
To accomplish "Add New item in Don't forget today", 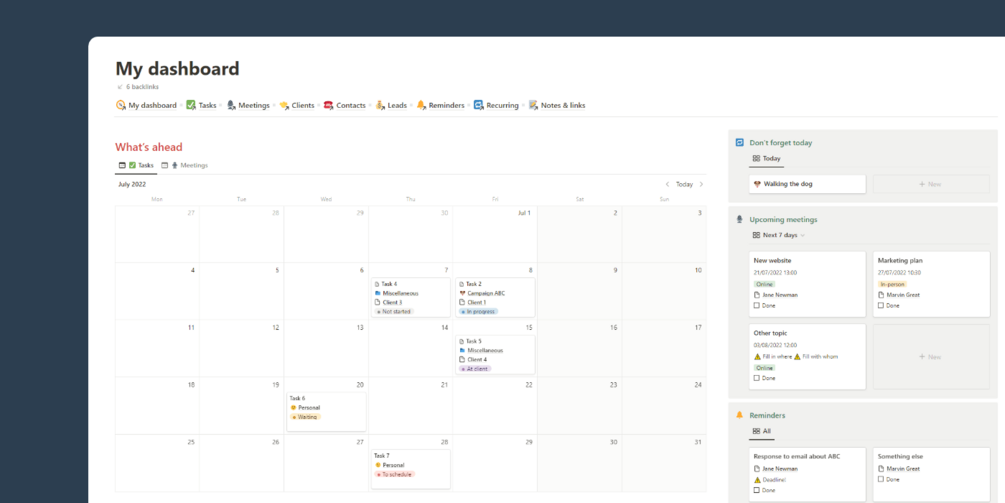I will pyautogui.click(x=931, y=184).
